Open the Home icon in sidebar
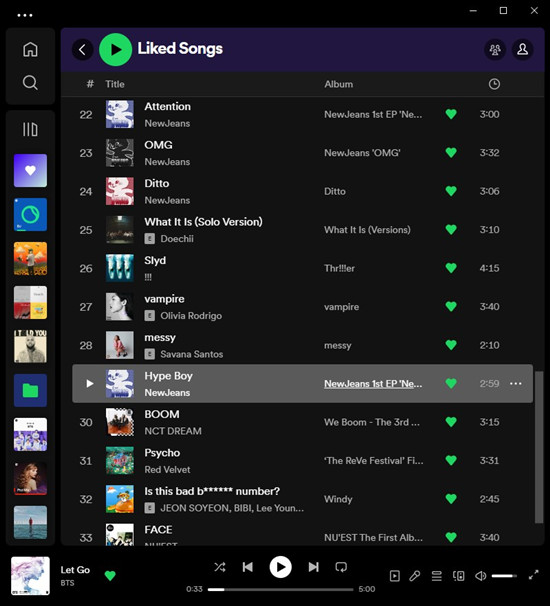The image size is (550, 606). point(30,49)
